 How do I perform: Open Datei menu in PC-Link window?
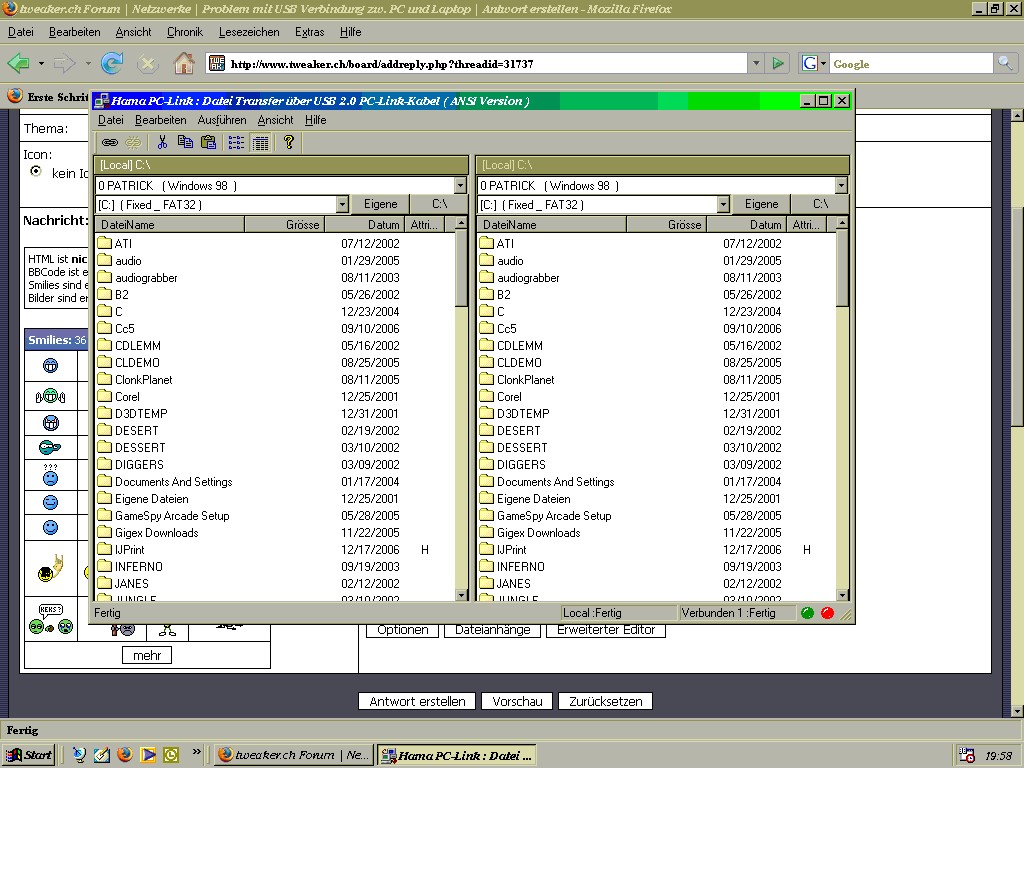pyautogui.click(x=110, y=120)
